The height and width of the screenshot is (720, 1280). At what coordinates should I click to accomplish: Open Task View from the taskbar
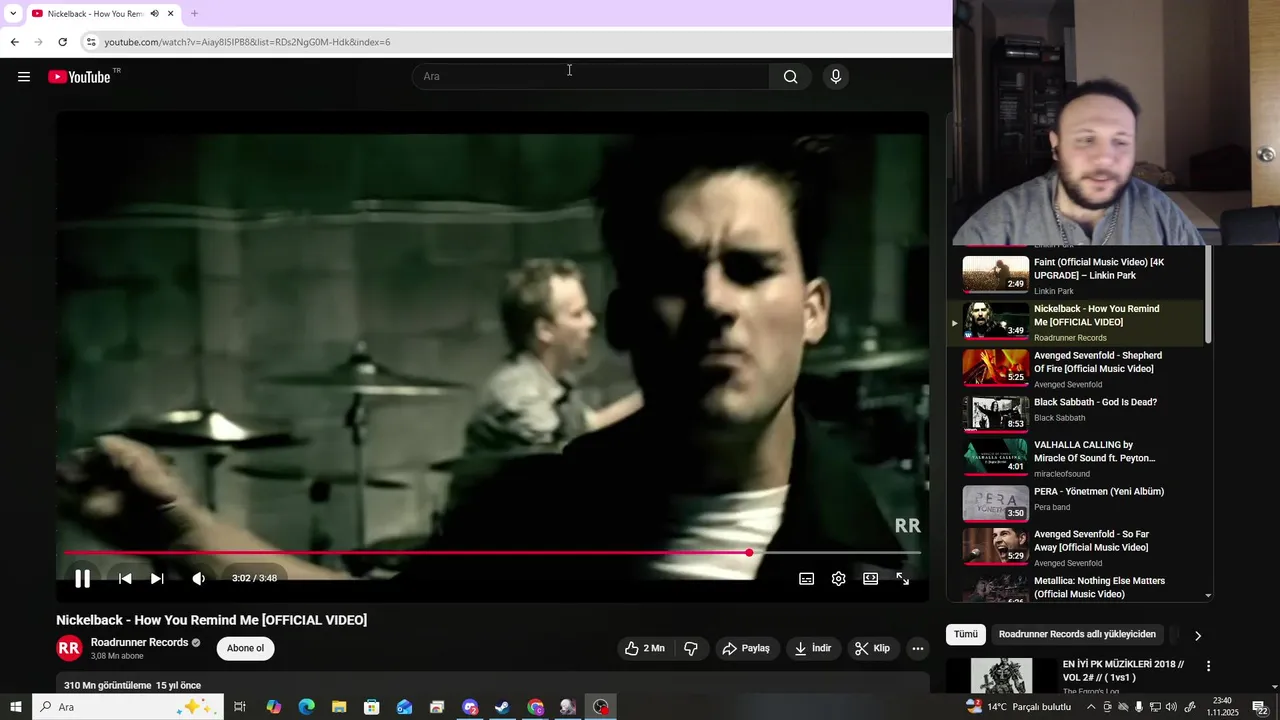tap(240, 707)
